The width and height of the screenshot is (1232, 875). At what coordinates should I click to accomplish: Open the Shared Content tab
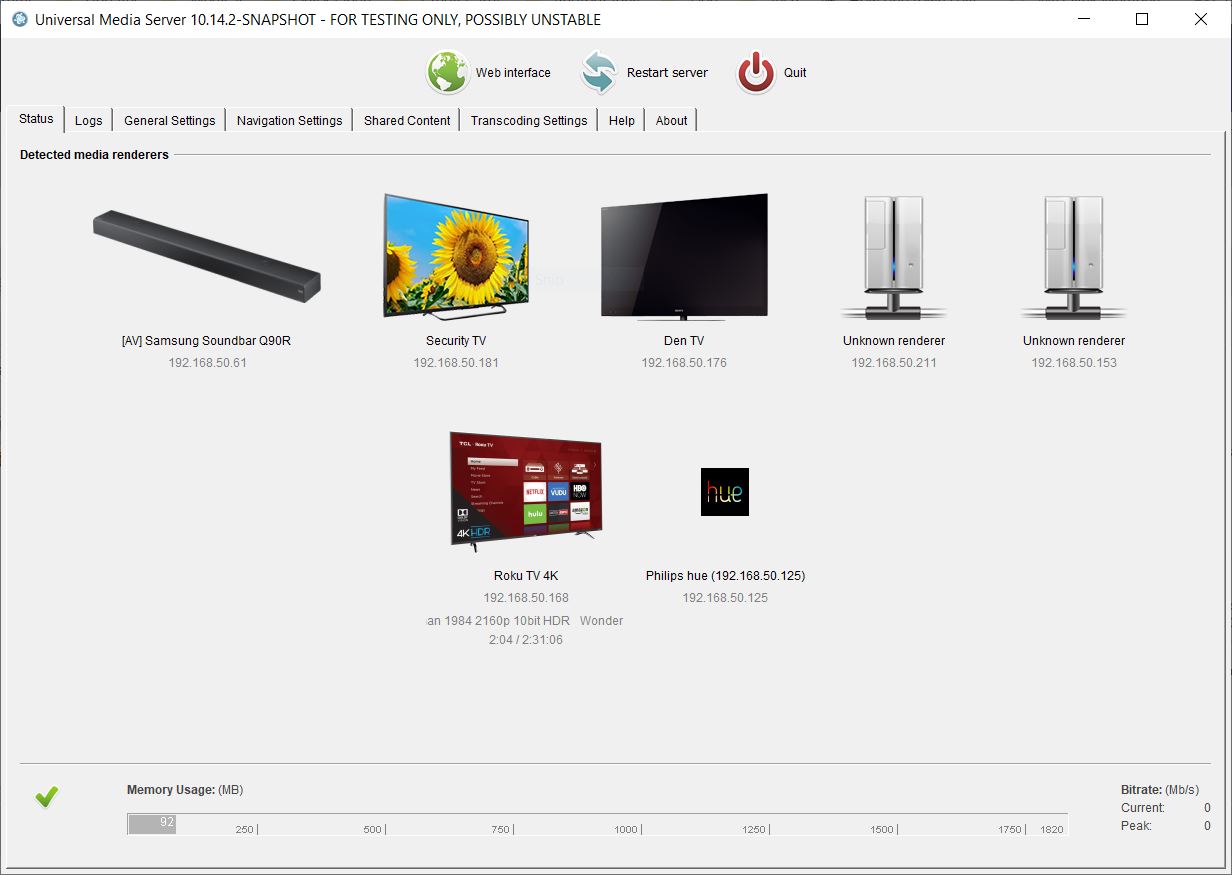407,120
